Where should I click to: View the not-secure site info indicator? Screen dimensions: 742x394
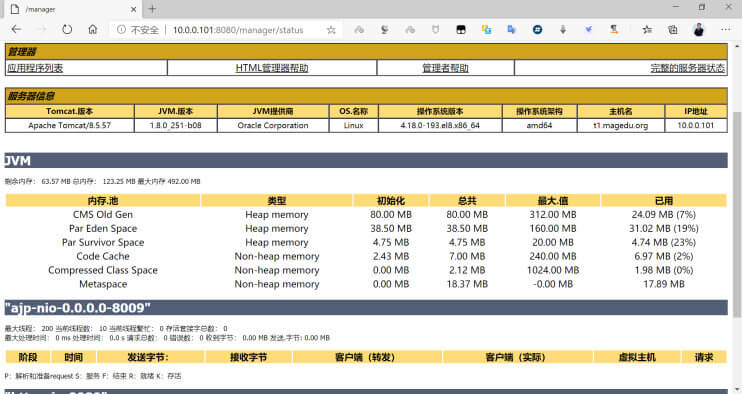(138, 30)
